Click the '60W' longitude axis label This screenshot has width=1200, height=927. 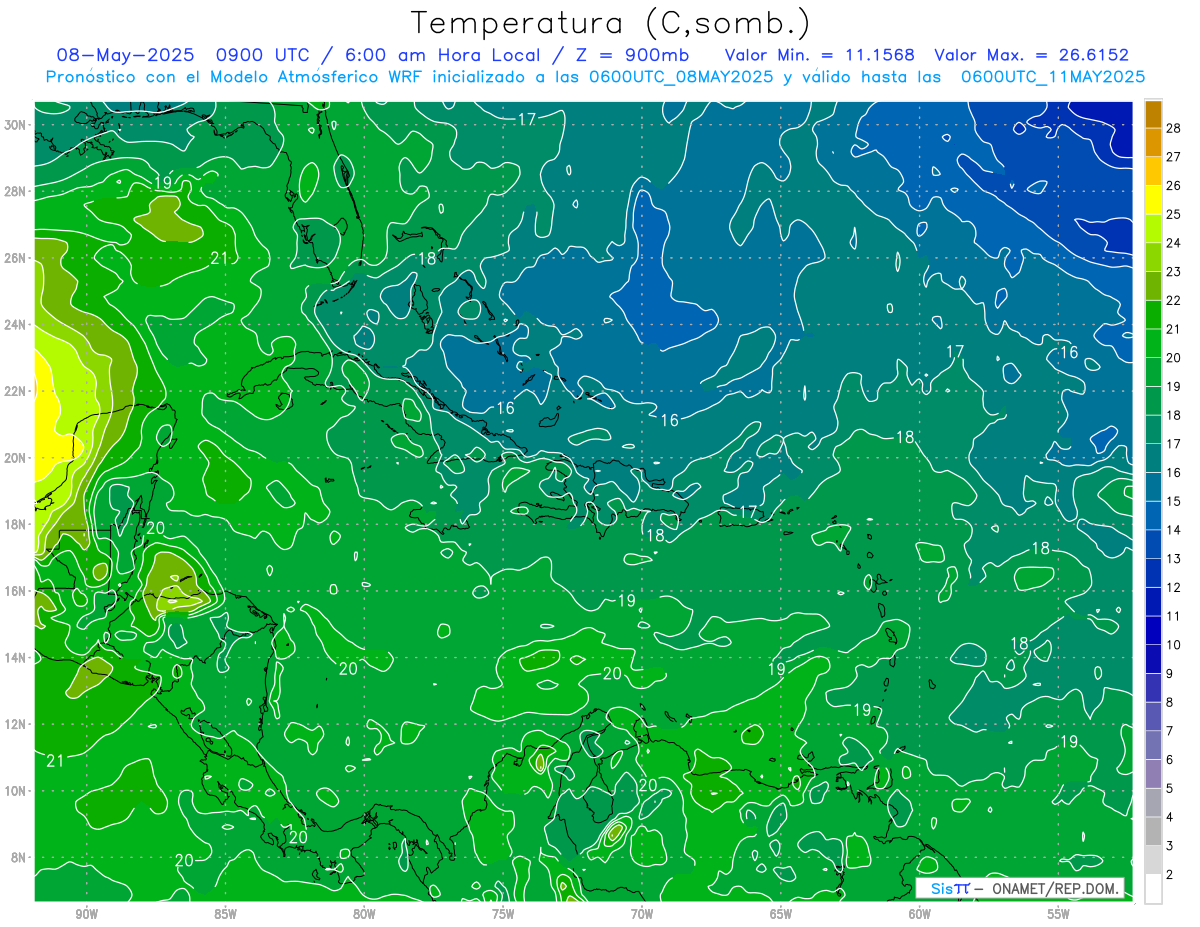920,913
